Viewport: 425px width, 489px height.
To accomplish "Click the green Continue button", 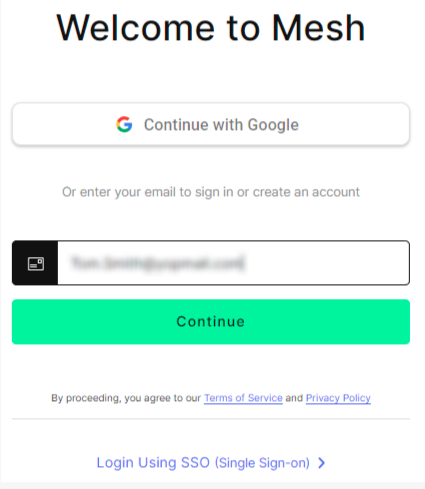I will point(211,322).
